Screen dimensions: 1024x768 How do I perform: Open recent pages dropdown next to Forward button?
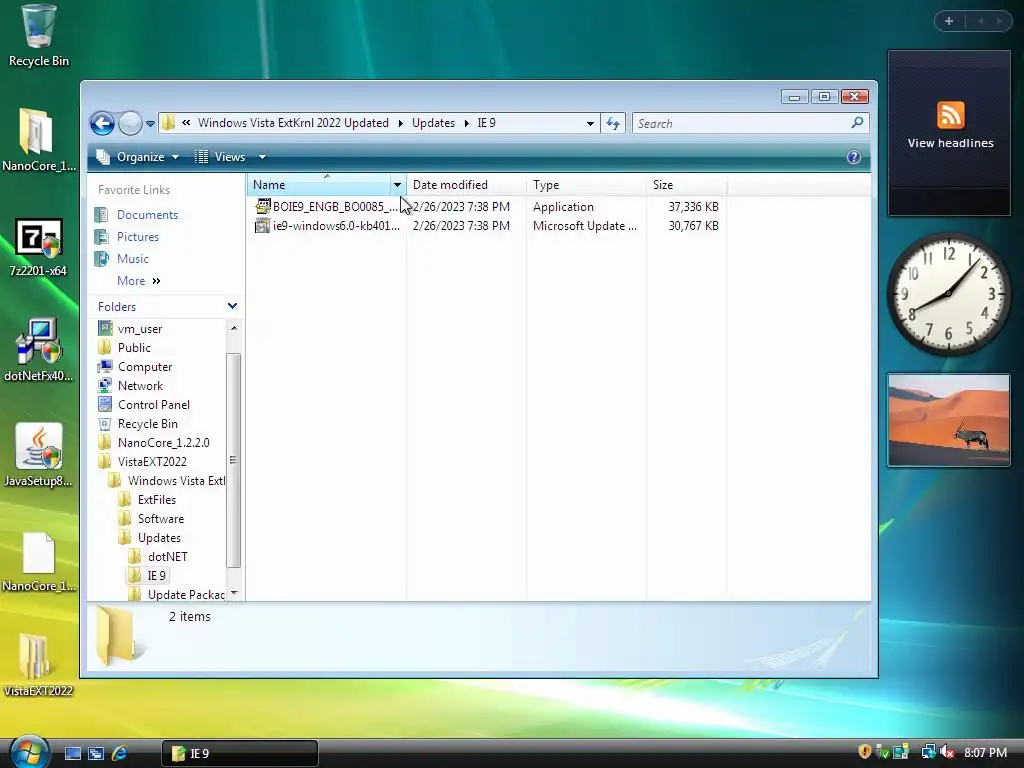click(x=150, y=123)
